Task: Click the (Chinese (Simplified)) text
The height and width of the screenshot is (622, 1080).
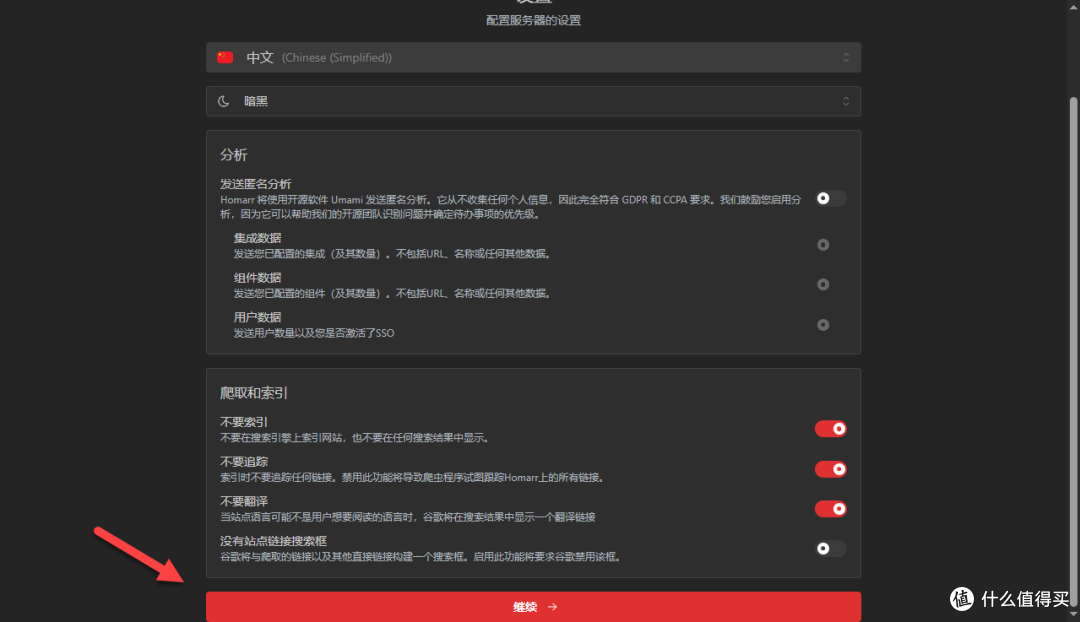Action: (x=337, y=58)
